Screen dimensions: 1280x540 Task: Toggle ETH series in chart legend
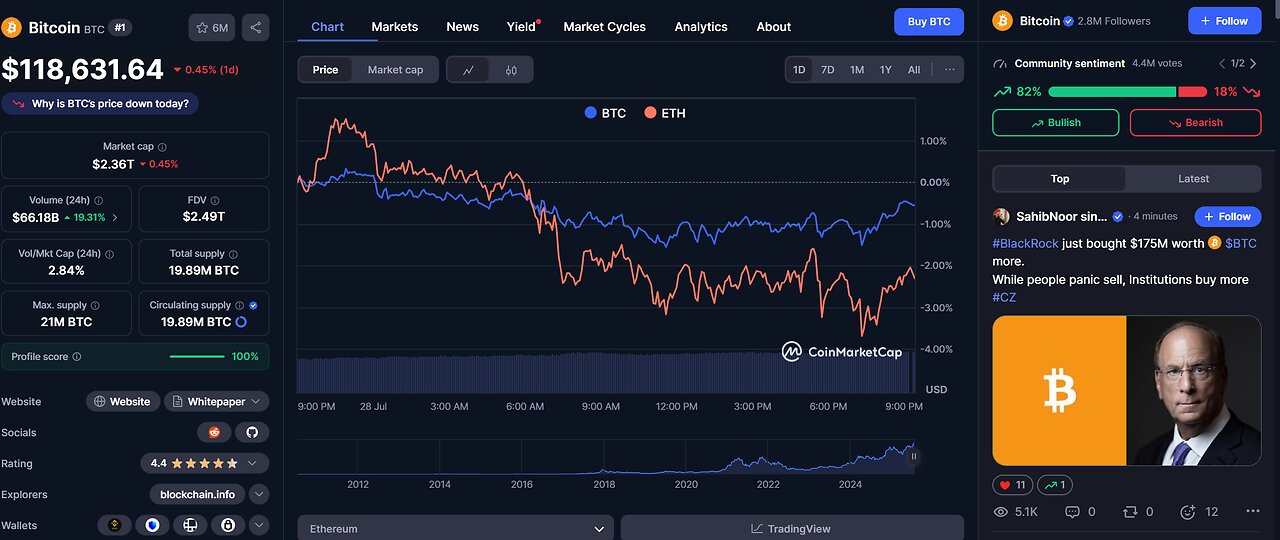(665, 113)
